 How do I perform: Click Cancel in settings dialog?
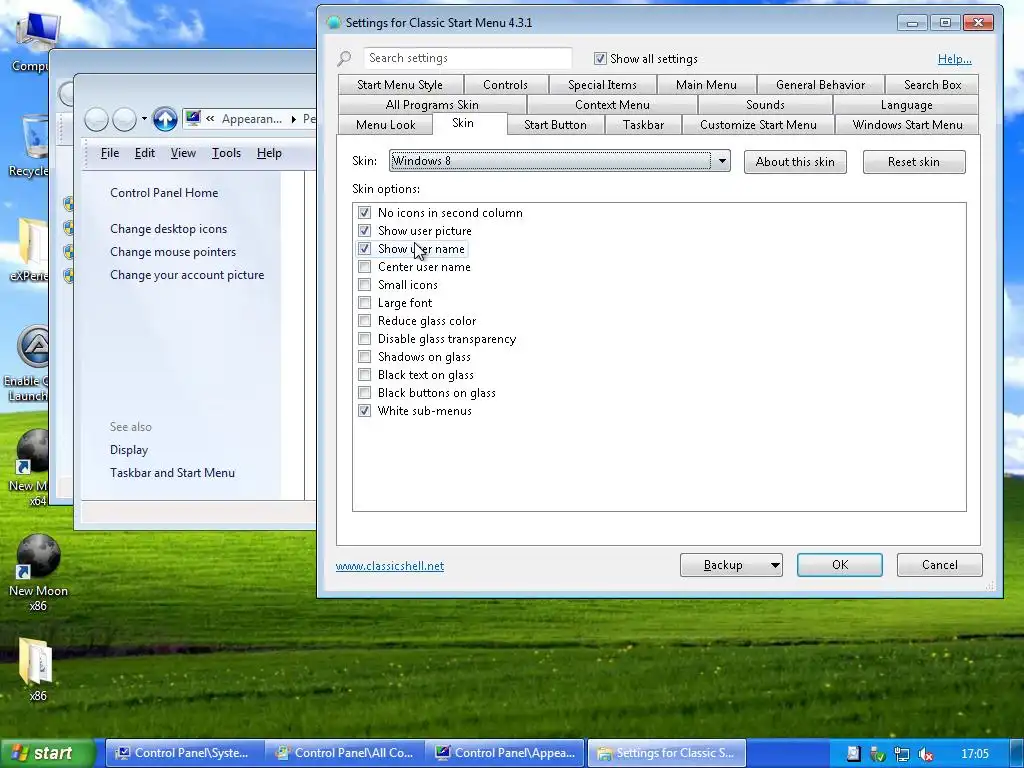(939, 565)
